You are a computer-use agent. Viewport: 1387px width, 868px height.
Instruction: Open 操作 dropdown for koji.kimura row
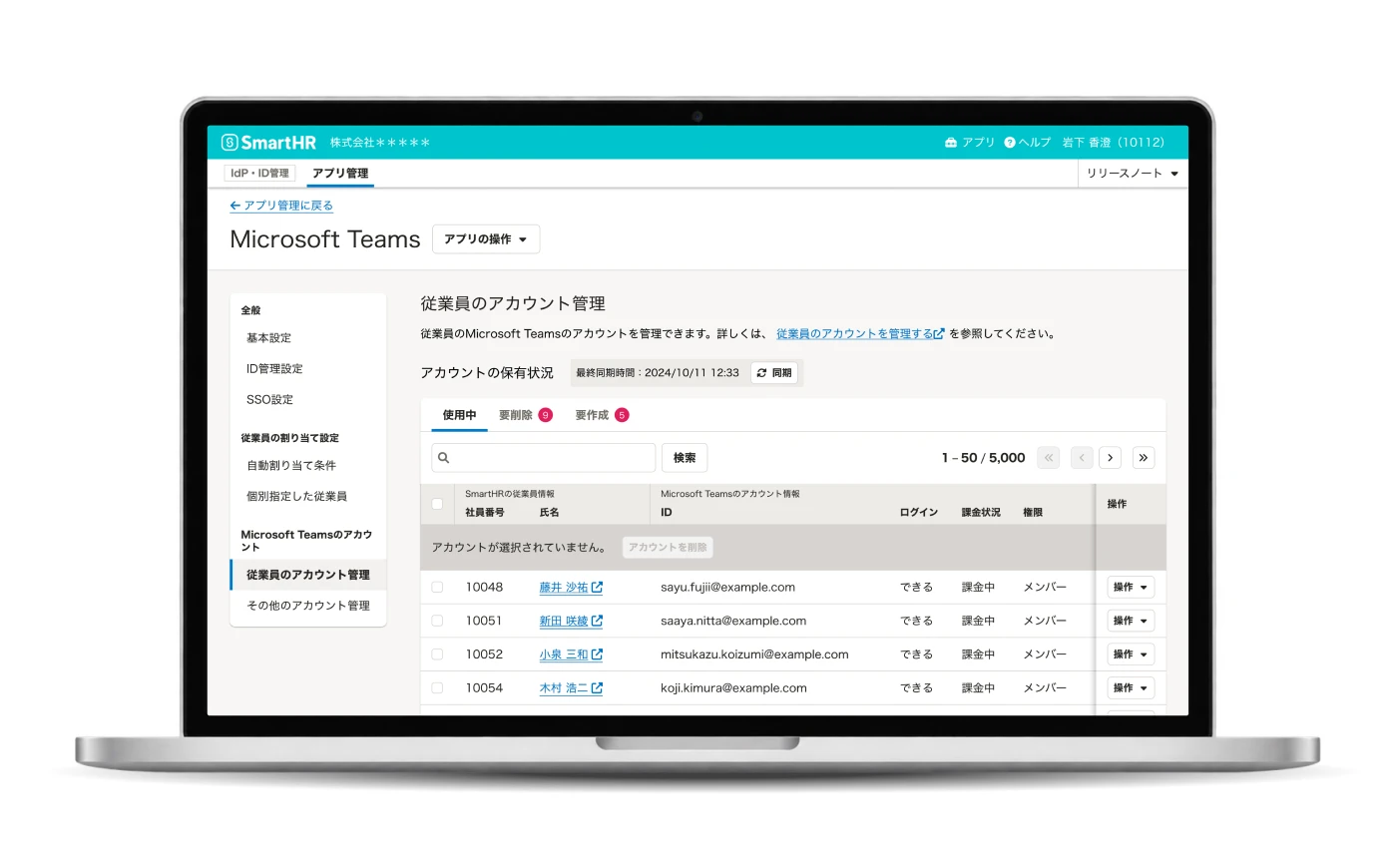point(1131,688)
